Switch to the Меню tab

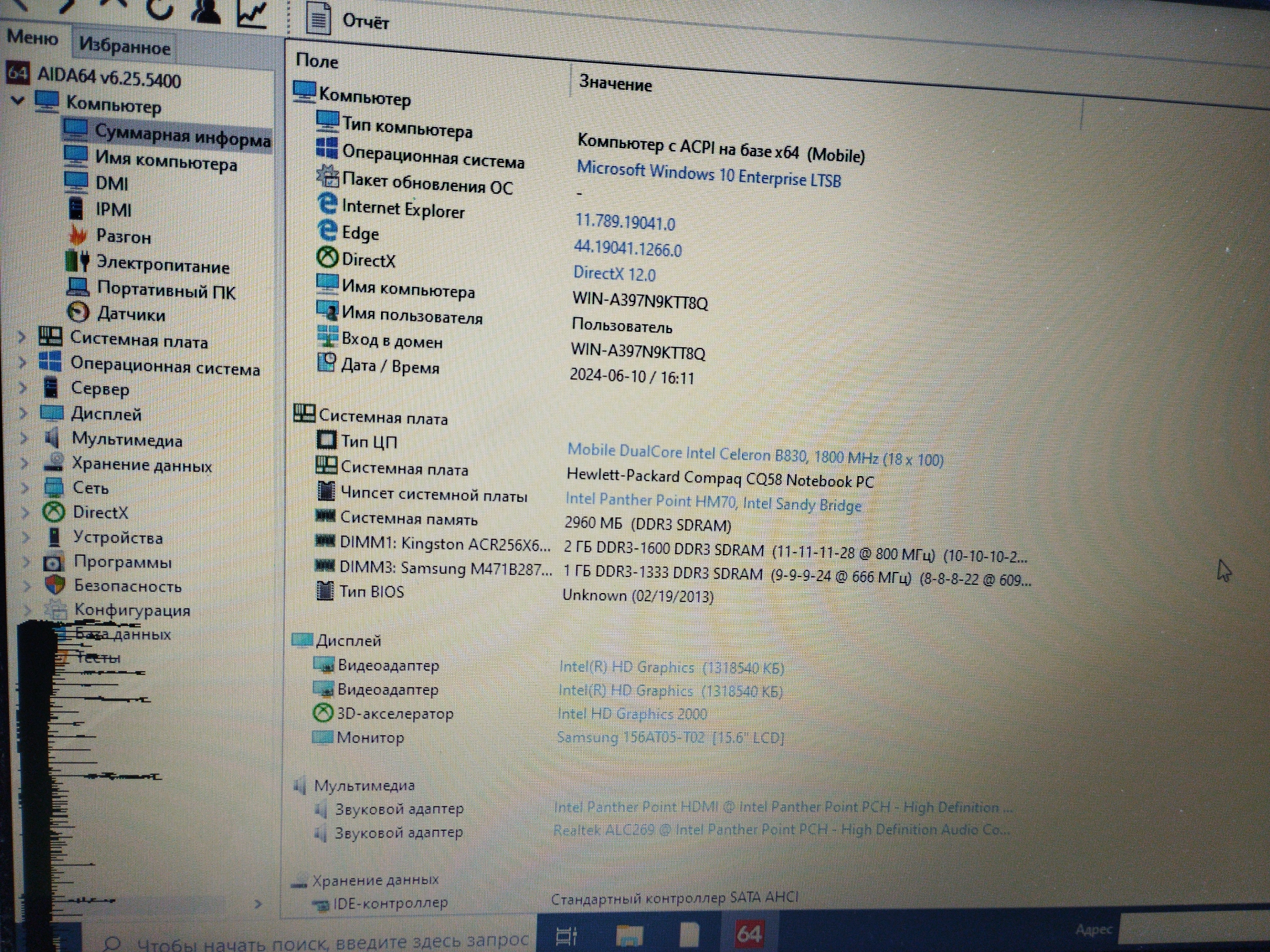pyautogui.click(x=32, y=38)
